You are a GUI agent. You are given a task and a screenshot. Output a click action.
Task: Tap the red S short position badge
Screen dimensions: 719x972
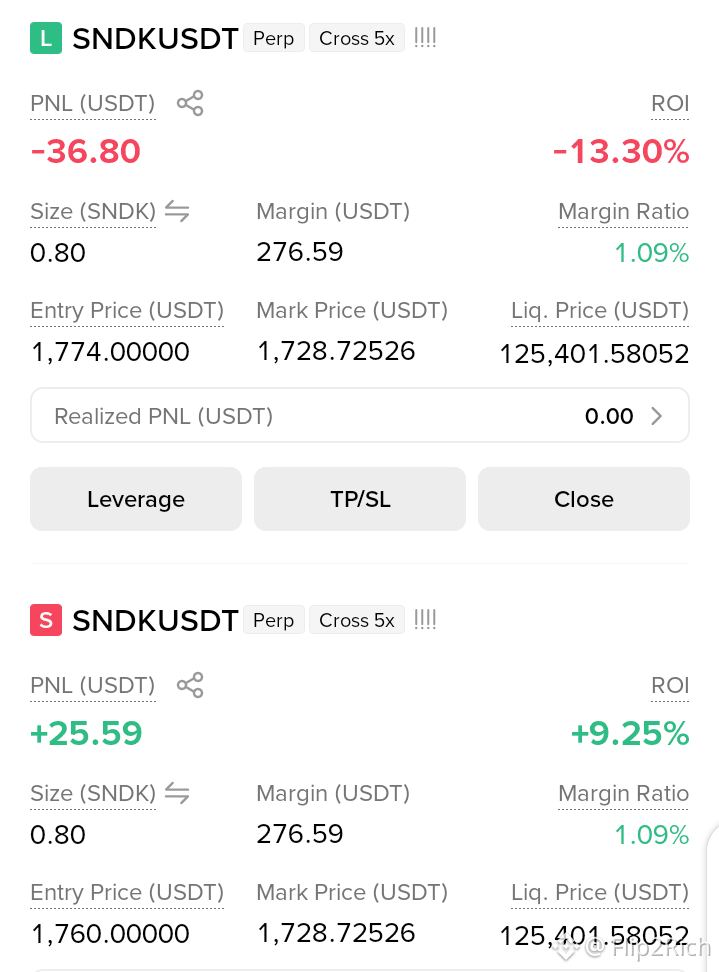coord(46,620)
